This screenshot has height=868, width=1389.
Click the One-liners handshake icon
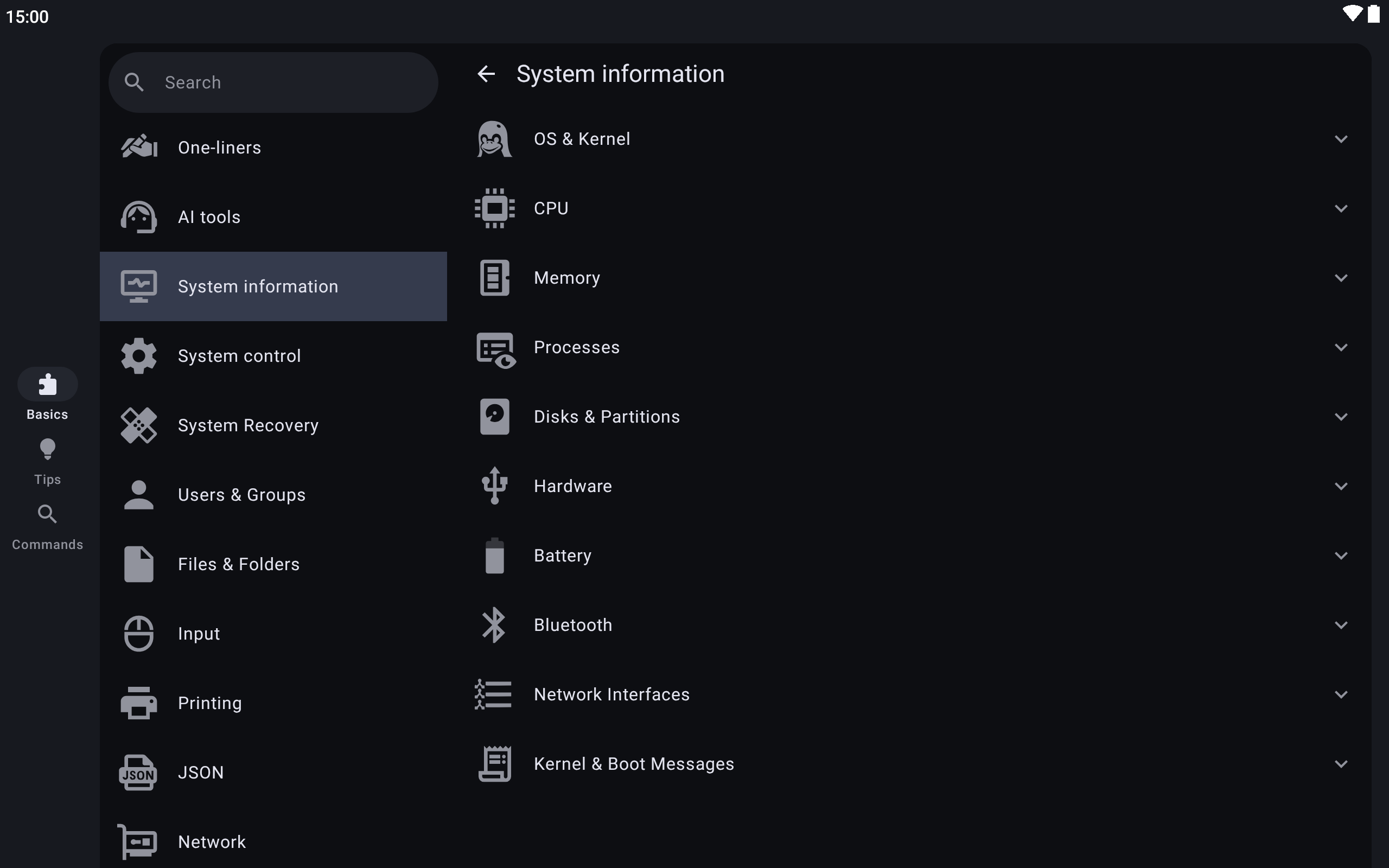139,147
